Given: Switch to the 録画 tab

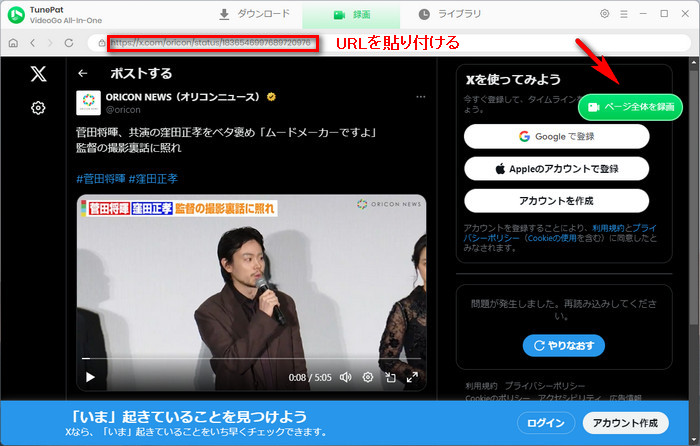Looking at the screenshot, I should (351, 15).
